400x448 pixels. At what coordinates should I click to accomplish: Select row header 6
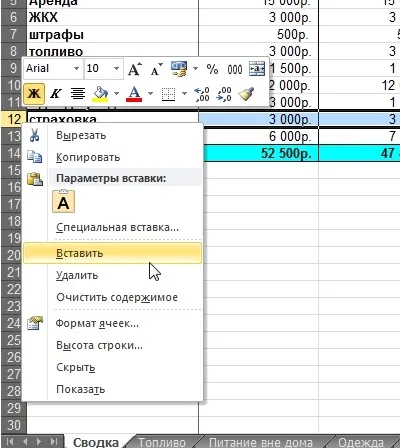coord(13,17)
